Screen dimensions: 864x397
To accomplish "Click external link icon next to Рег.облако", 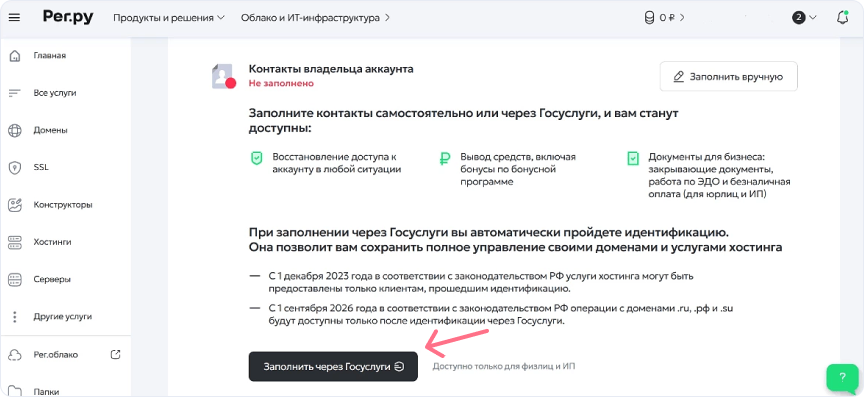I will click(116, 355).
